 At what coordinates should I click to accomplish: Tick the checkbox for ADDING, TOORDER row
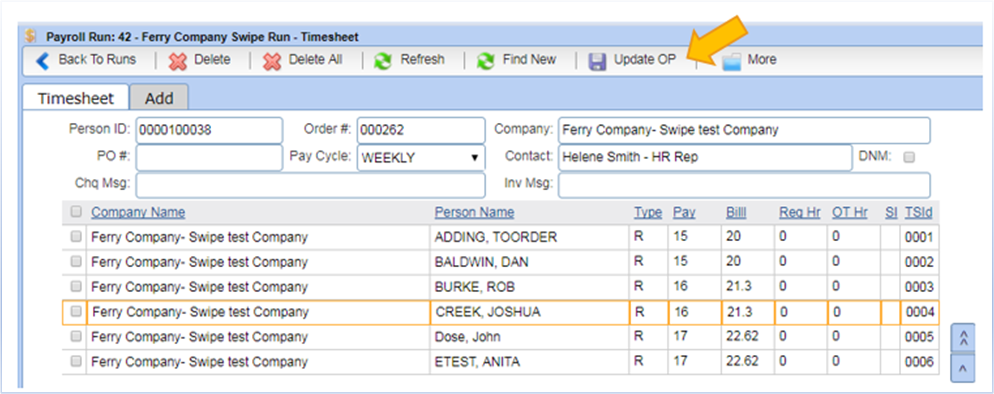(x=76, y=237)
